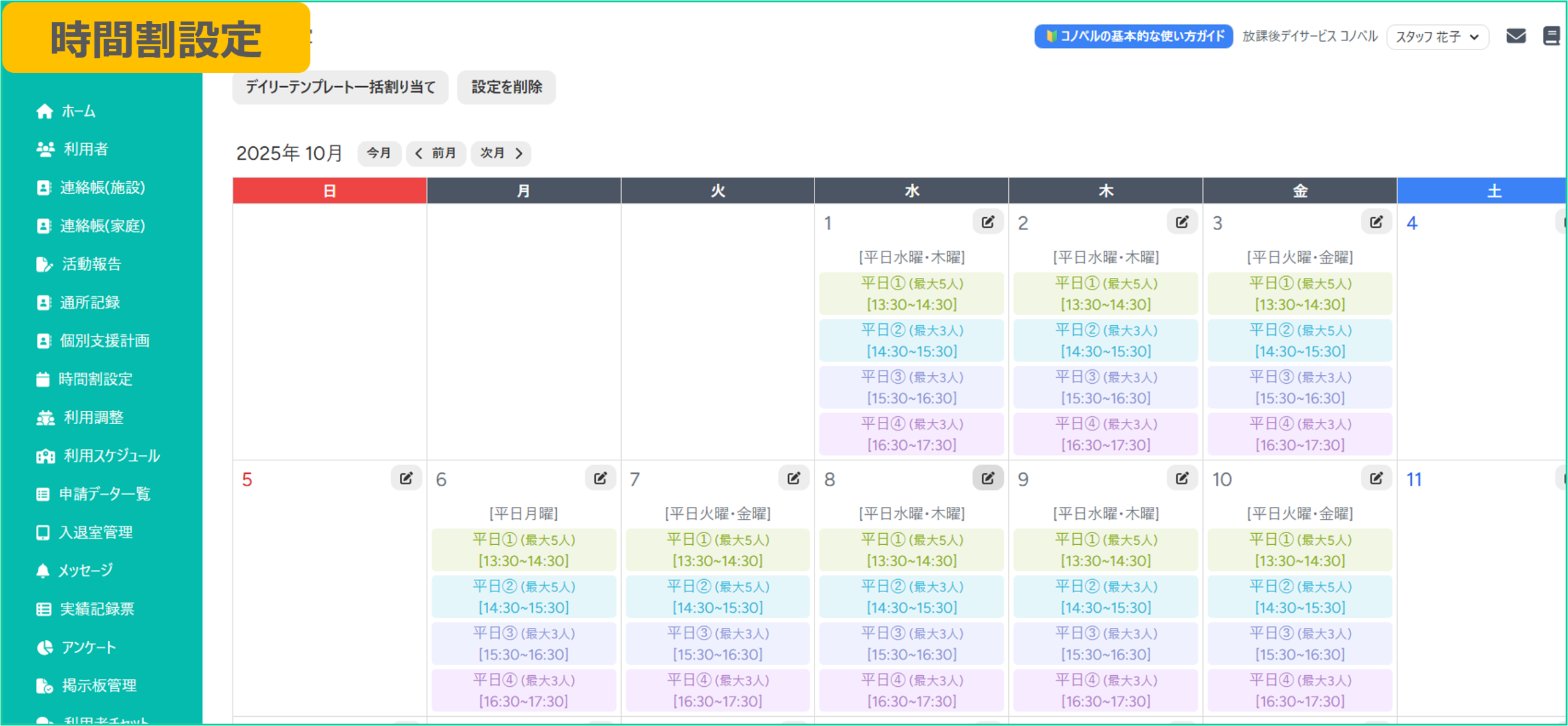
Task: Click the mail envelope icon in header
Action: click(x=1515, y=36)
